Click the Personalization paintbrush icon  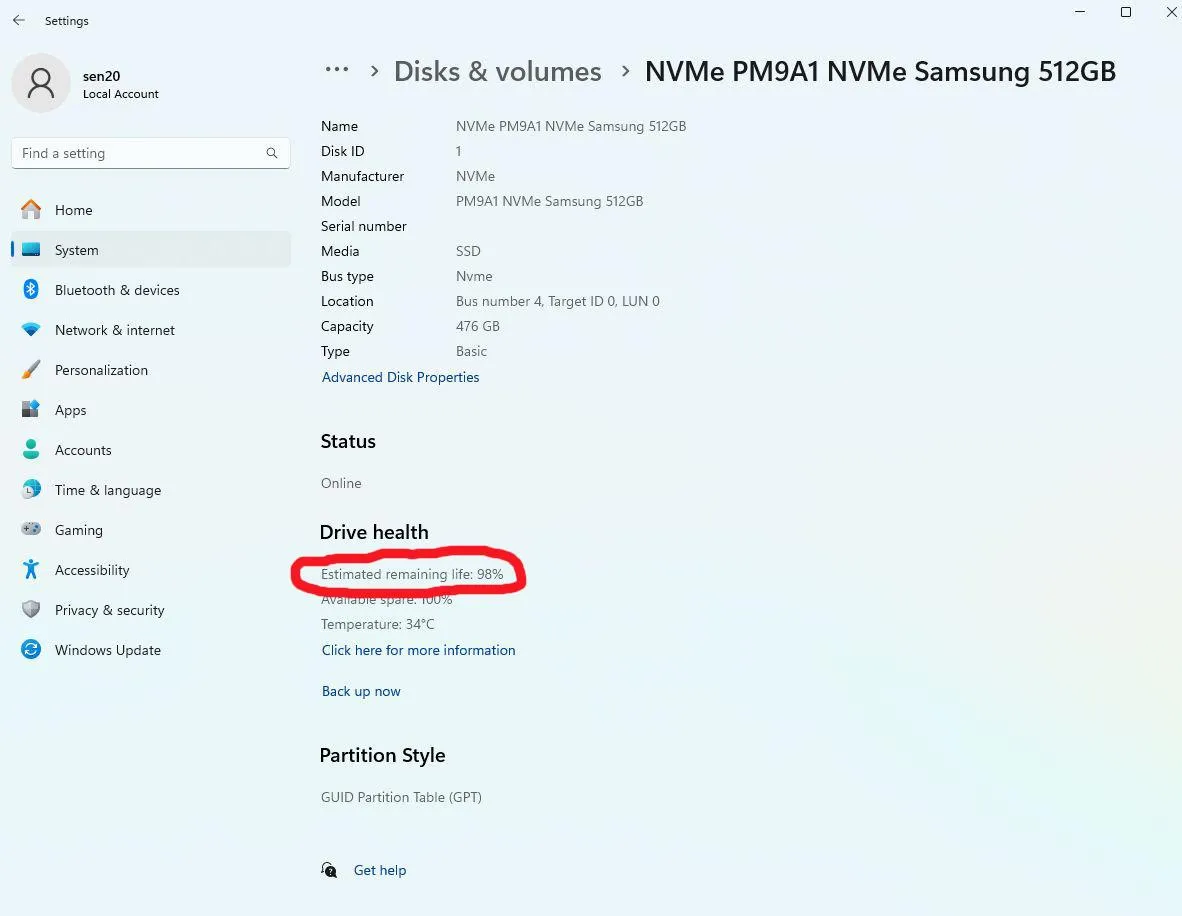pyautogui.click(x=31, y=369)
